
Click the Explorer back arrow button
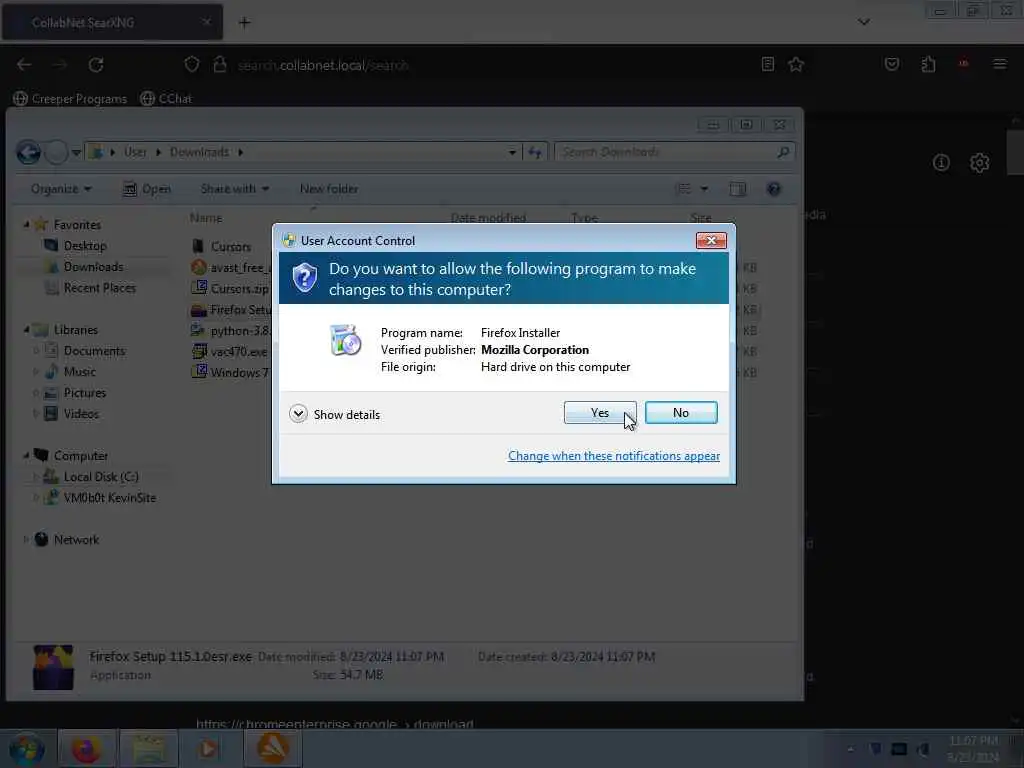click(x=28, y=152)
